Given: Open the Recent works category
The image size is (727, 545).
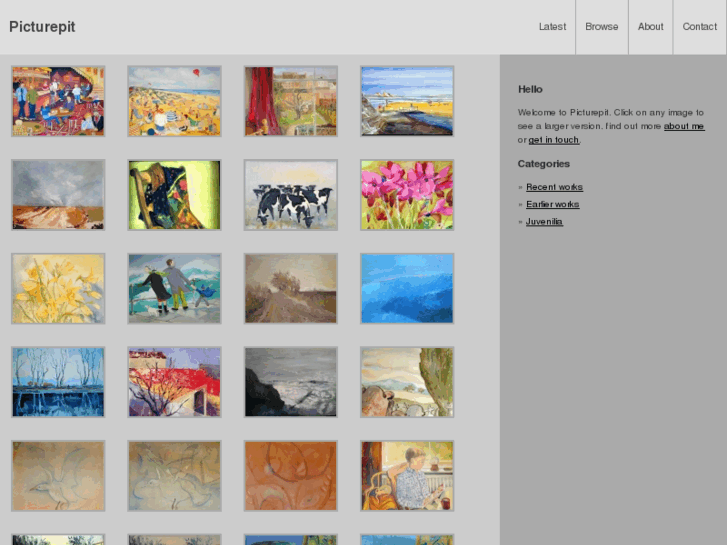Looking at the screenshot, I should coord(554,187).
